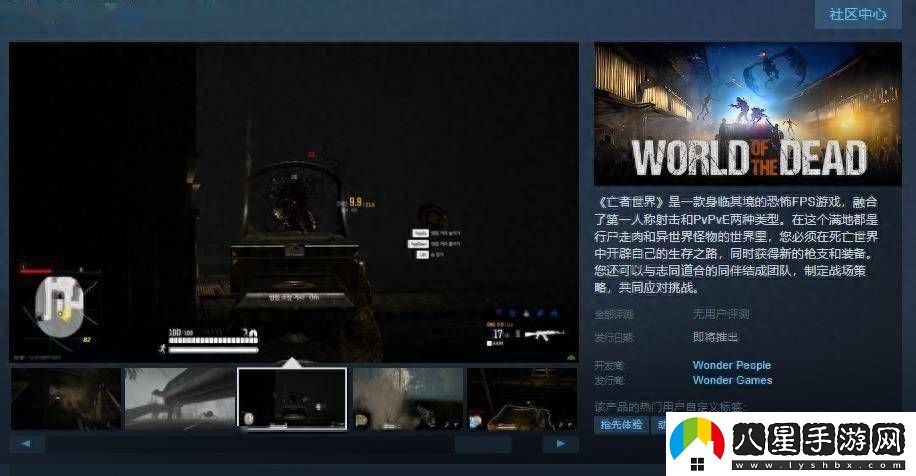
Task: Open the Wonder Games publisher link
Action: point(732,380)
